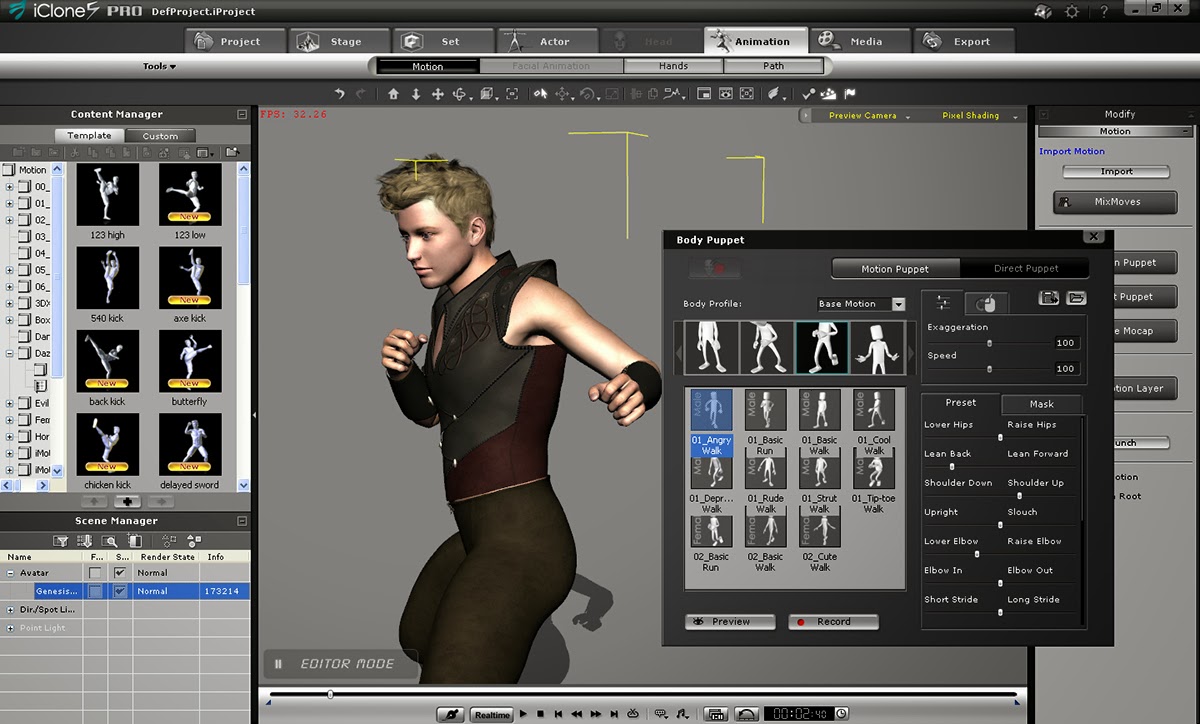This screenshot has width=1200, height=724.
Task: Open MixMoves from the Modify panel
Action: click(1115, 201)
